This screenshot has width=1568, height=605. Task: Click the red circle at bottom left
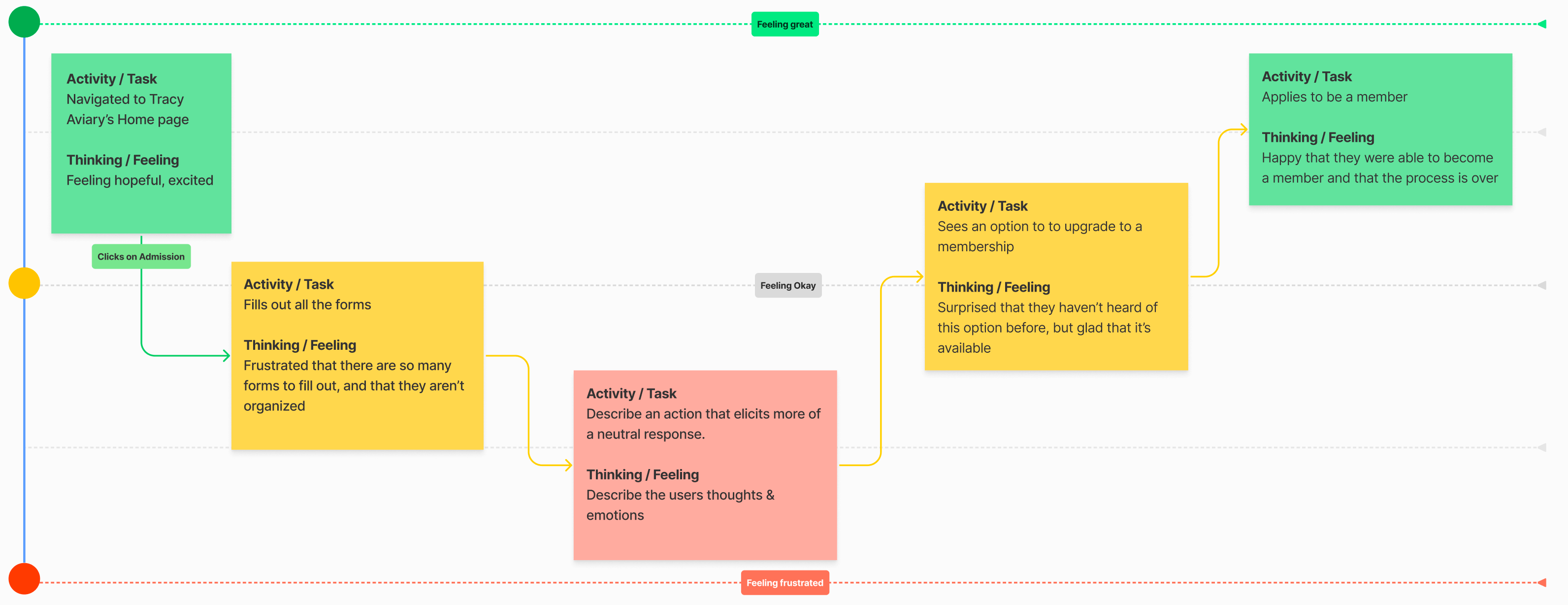24,579
